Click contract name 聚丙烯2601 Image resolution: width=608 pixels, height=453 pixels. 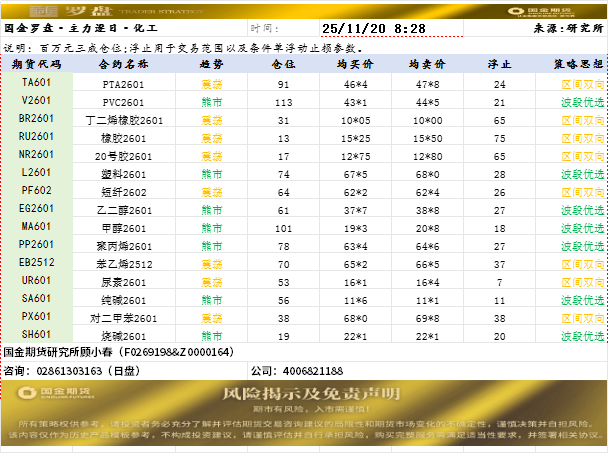coord(124,246)
